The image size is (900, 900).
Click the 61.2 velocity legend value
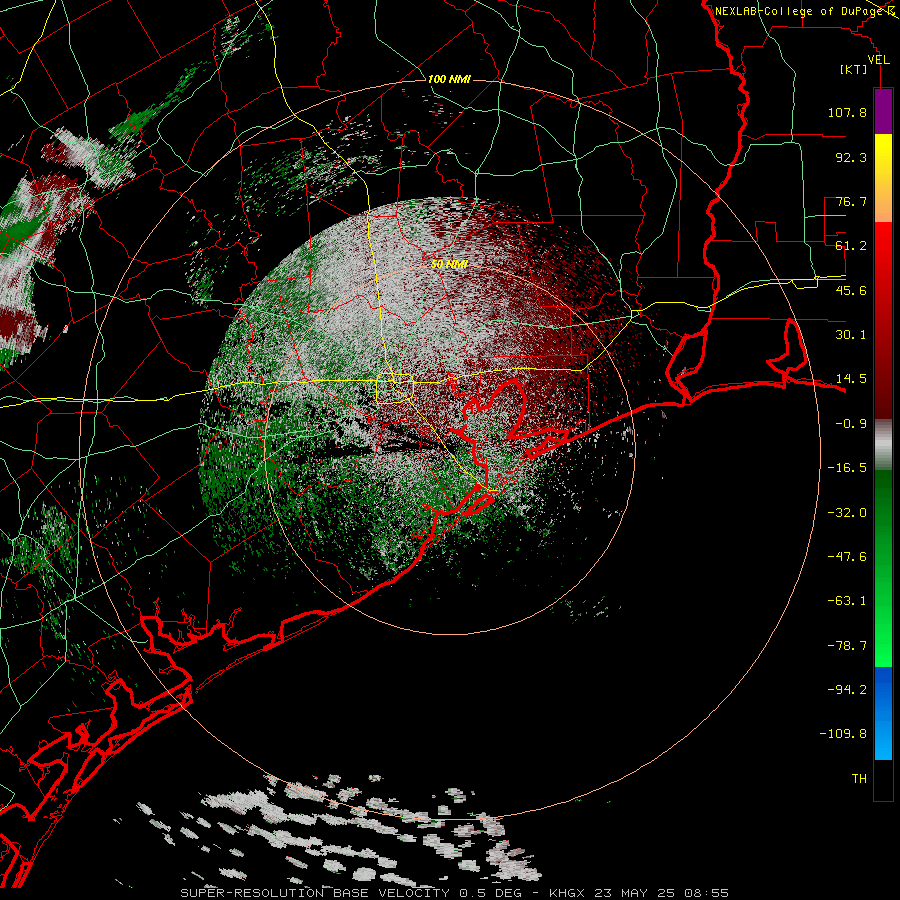click(x=851, y=246)
